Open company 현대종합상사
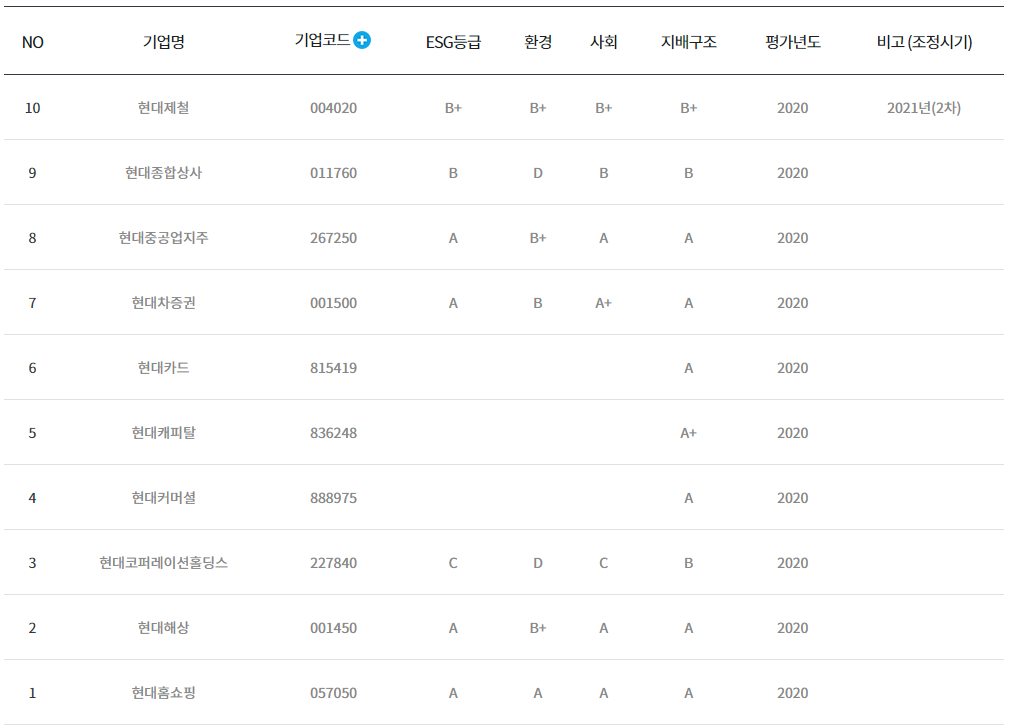This screenshot has height=728, width=1009. [x=163, y=173]
